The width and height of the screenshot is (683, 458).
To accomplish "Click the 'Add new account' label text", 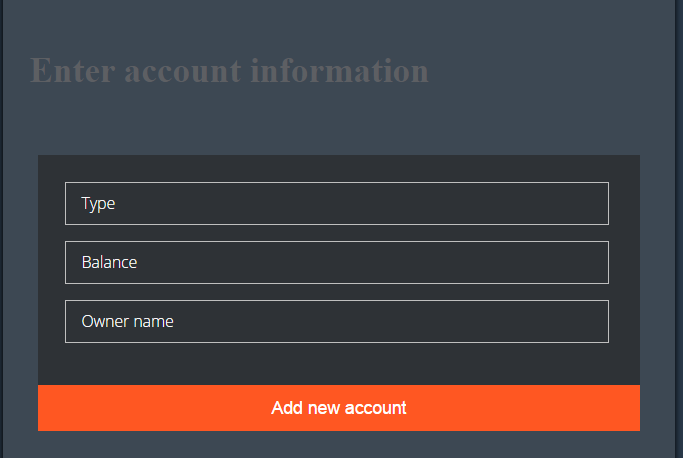I will (x=339, y=408).
